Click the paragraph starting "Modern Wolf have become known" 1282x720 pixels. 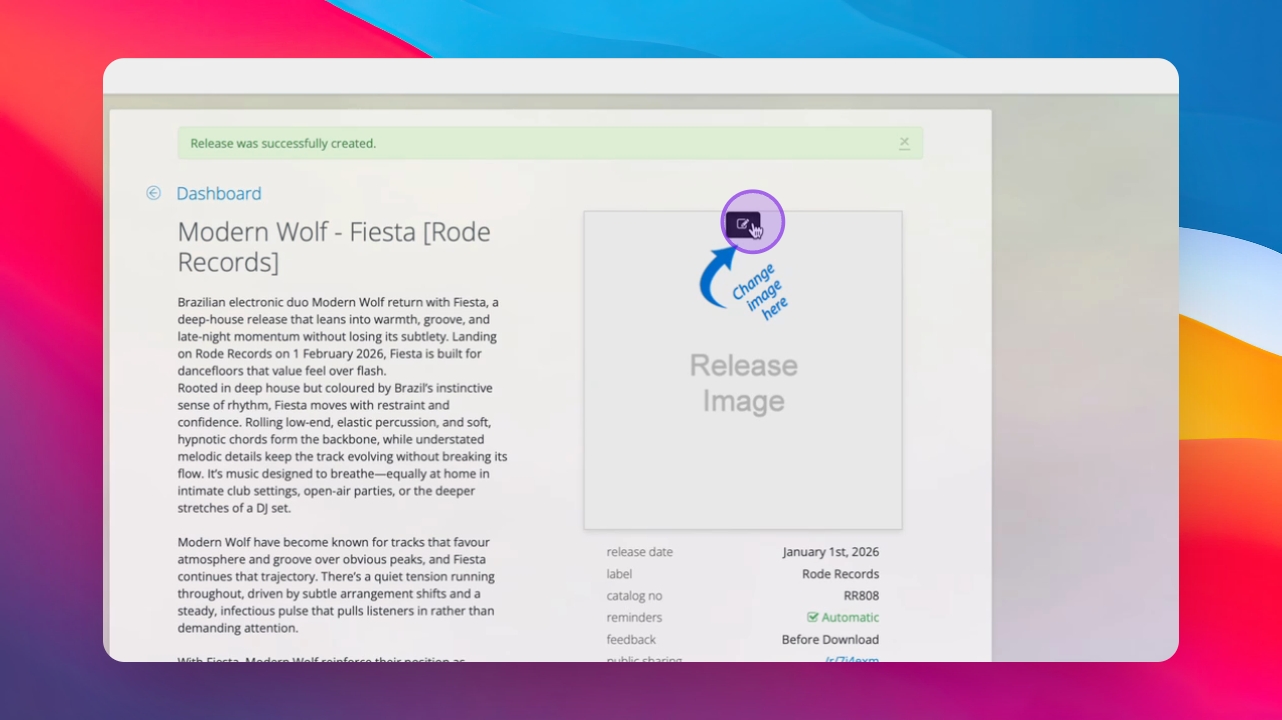tap(337, 585)
